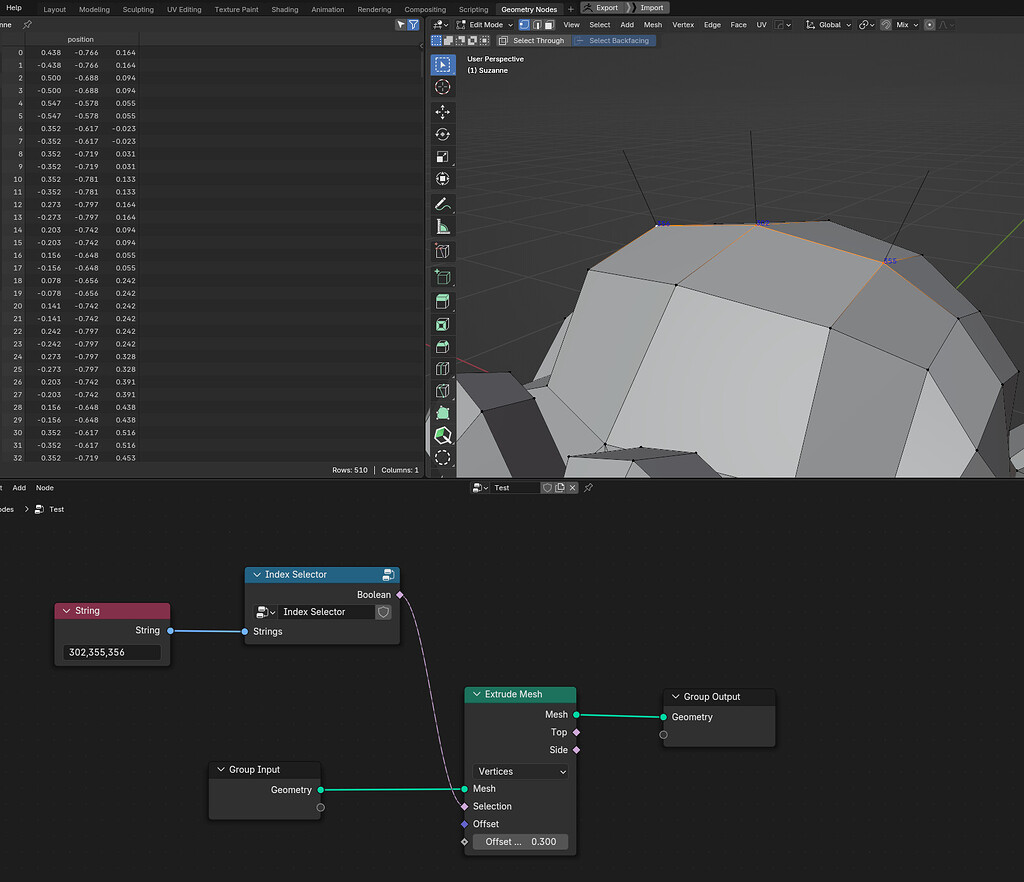1024x882 pixels.
Task: Click the String field containing 302,355,356
Action: point(112,652)
